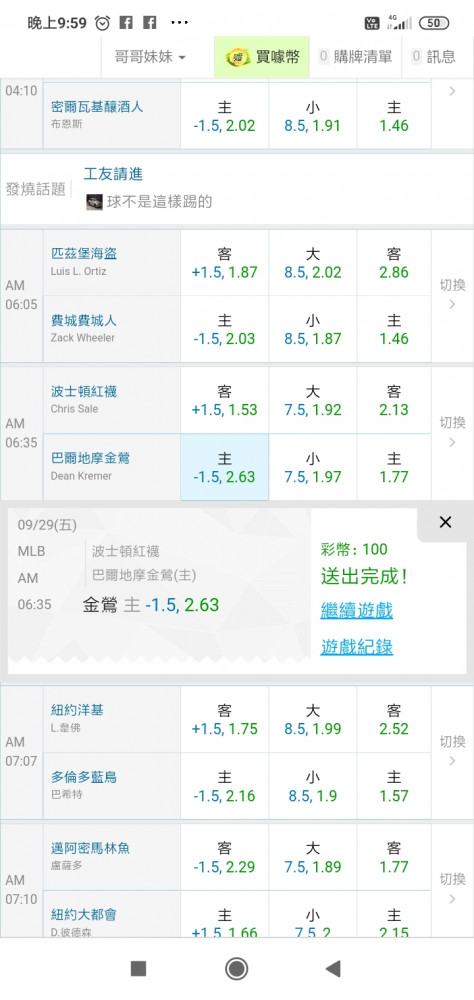
Task: Tap the coin icon beside 買噱幣
Action: 237,57
